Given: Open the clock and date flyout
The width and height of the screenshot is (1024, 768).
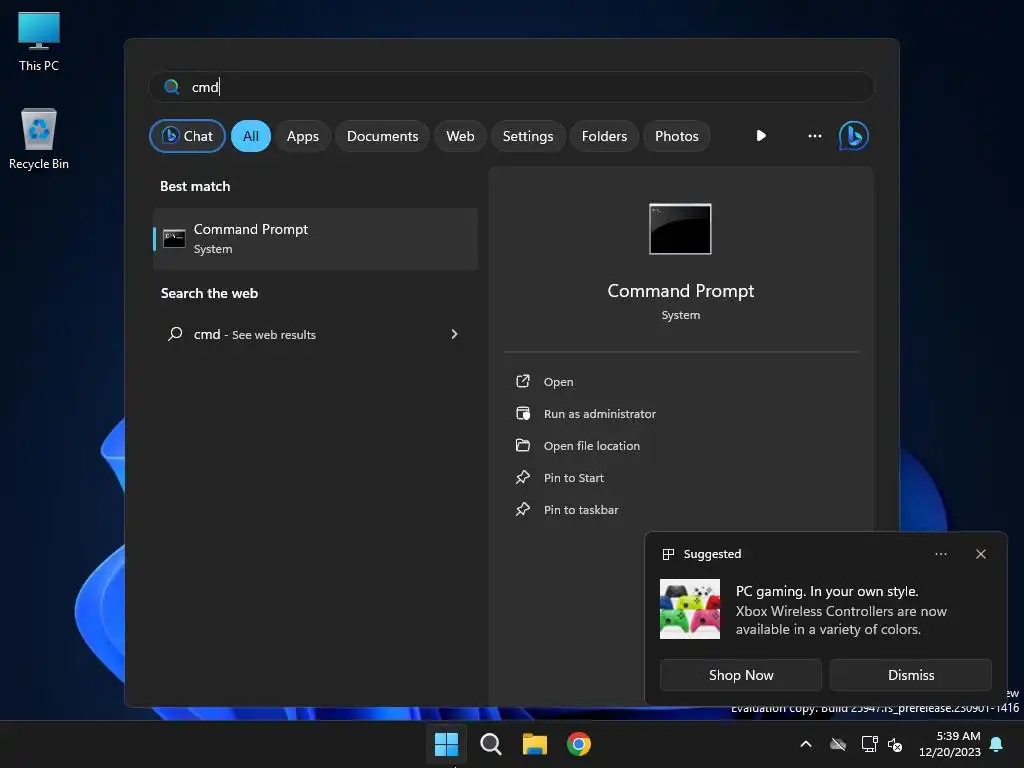Looking at the screenshot, I should (x=950, y=744).
